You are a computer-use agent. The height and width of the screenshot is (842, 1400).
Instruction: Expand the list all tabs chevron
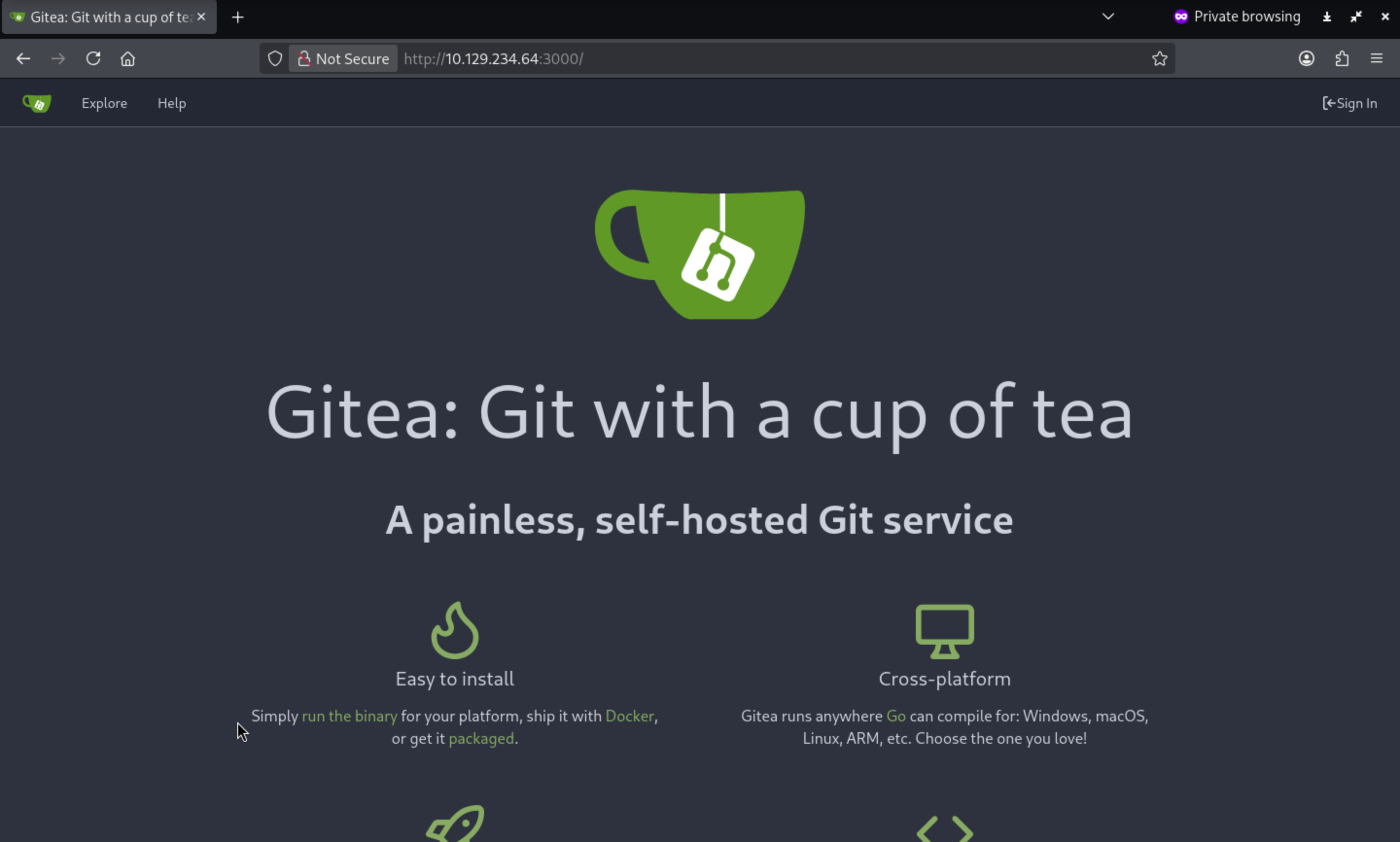1107,17
